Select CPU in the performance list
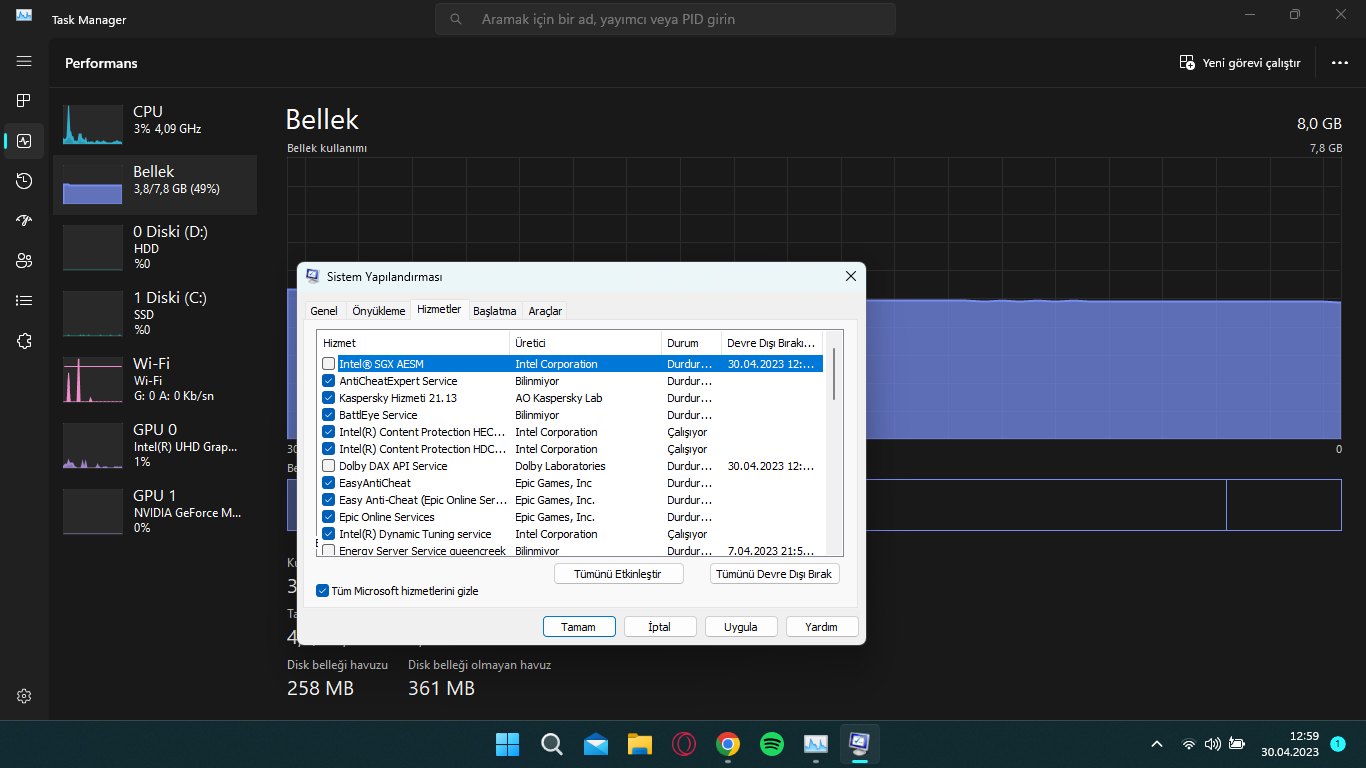This screenshot has height=768, width=1366. coord(155,125)
